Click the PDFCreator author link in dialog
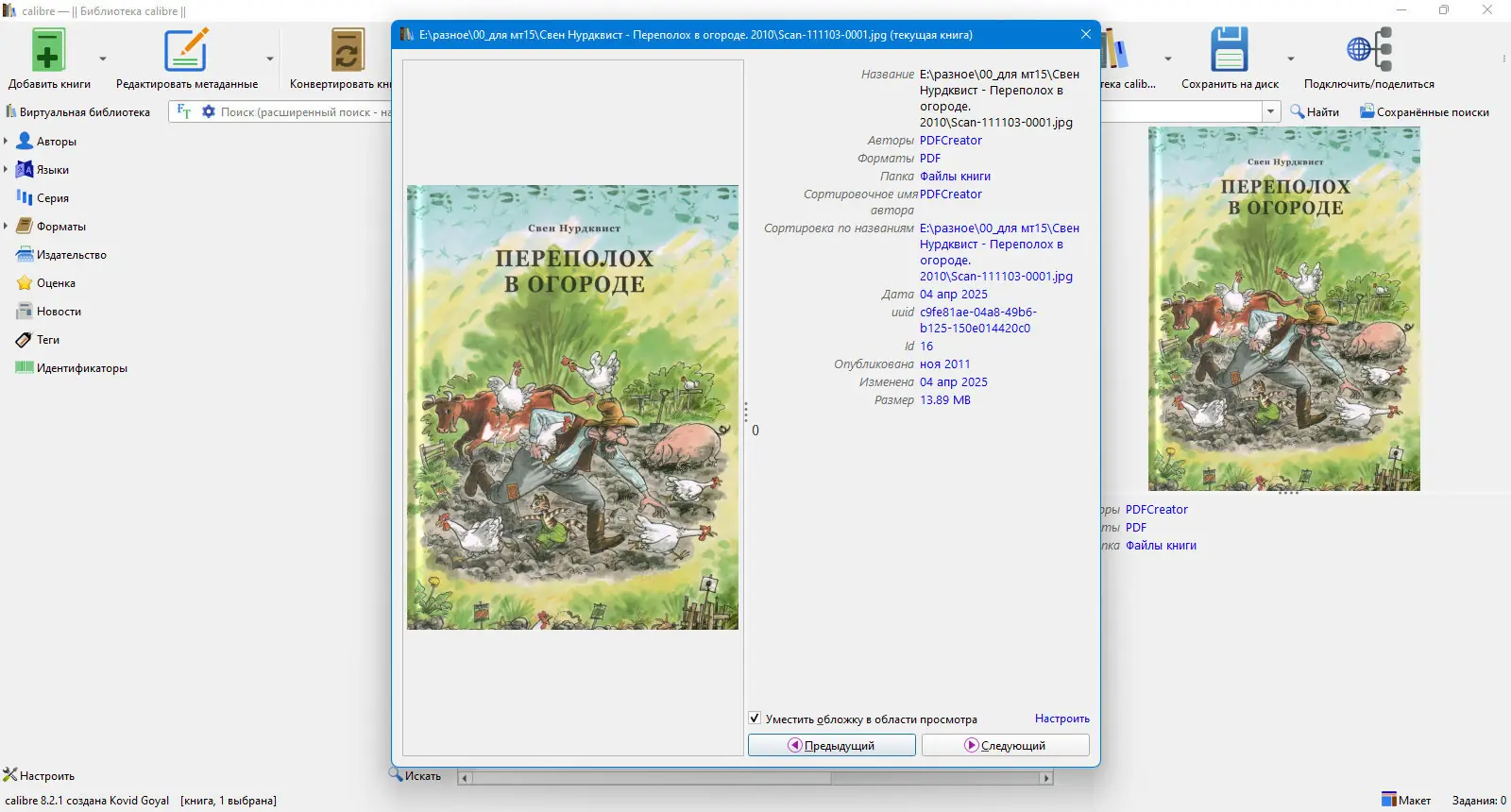 [951, 141]
